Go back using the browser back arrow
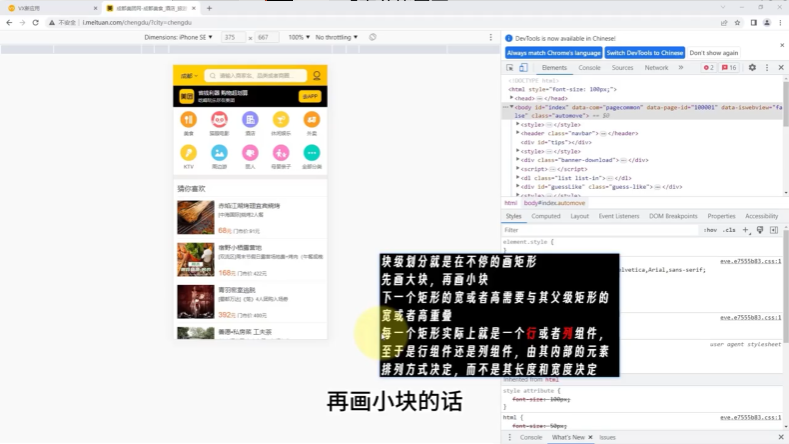Image resolution: width=789 pixels, height=444 pixels. [9, 23]
